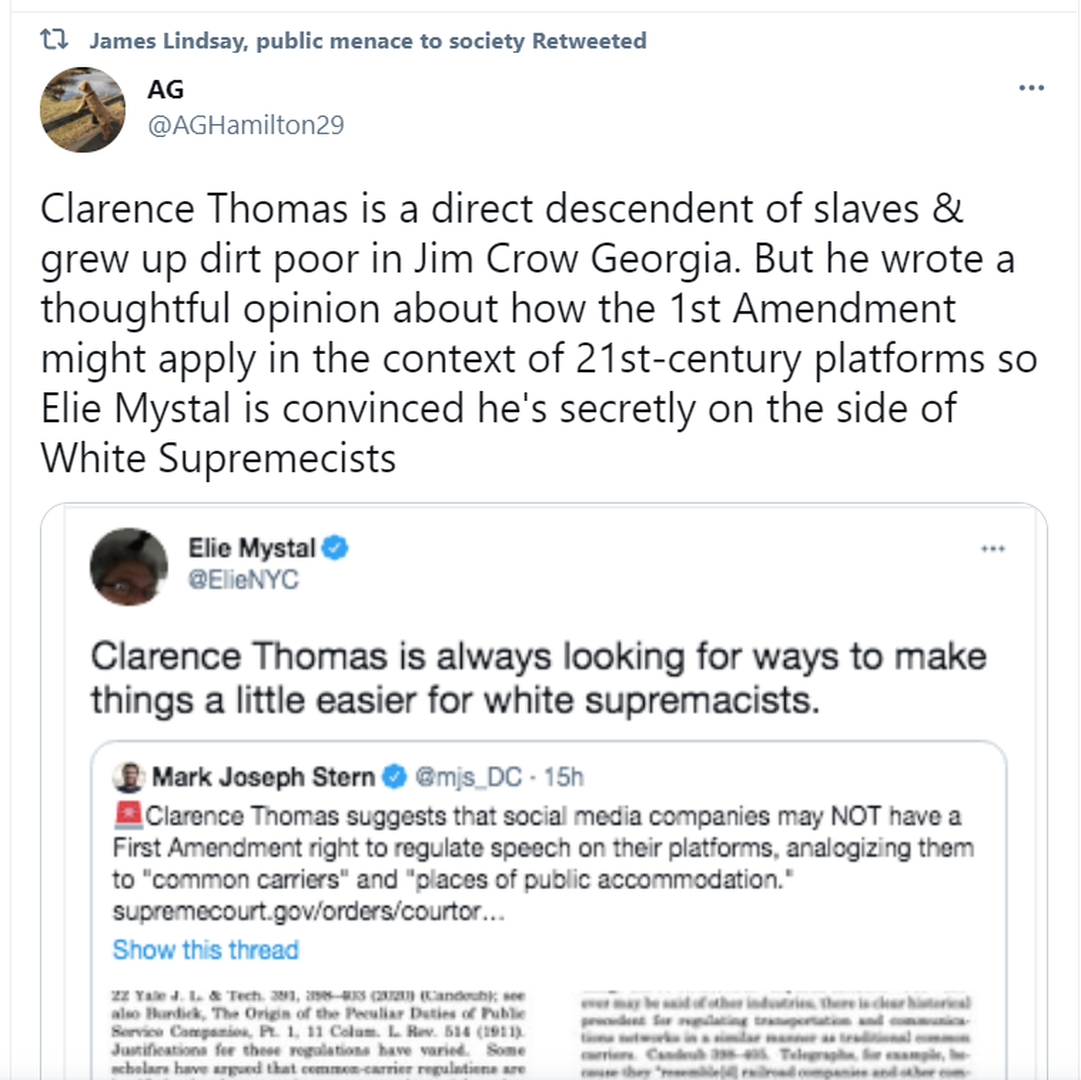Click the retweet icon at the top
The height and width of the screenshot is (1080, 1081).
click(x=53, y=41)
